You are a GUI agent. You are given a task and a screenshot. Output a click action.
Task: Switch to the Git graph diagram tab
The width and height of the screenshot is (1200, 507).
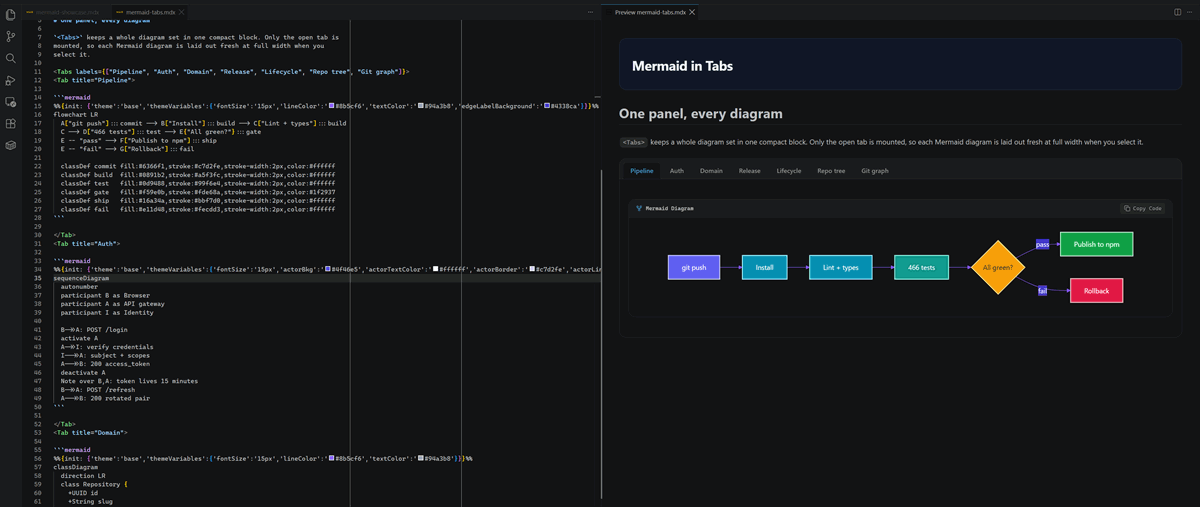(875, 171)
